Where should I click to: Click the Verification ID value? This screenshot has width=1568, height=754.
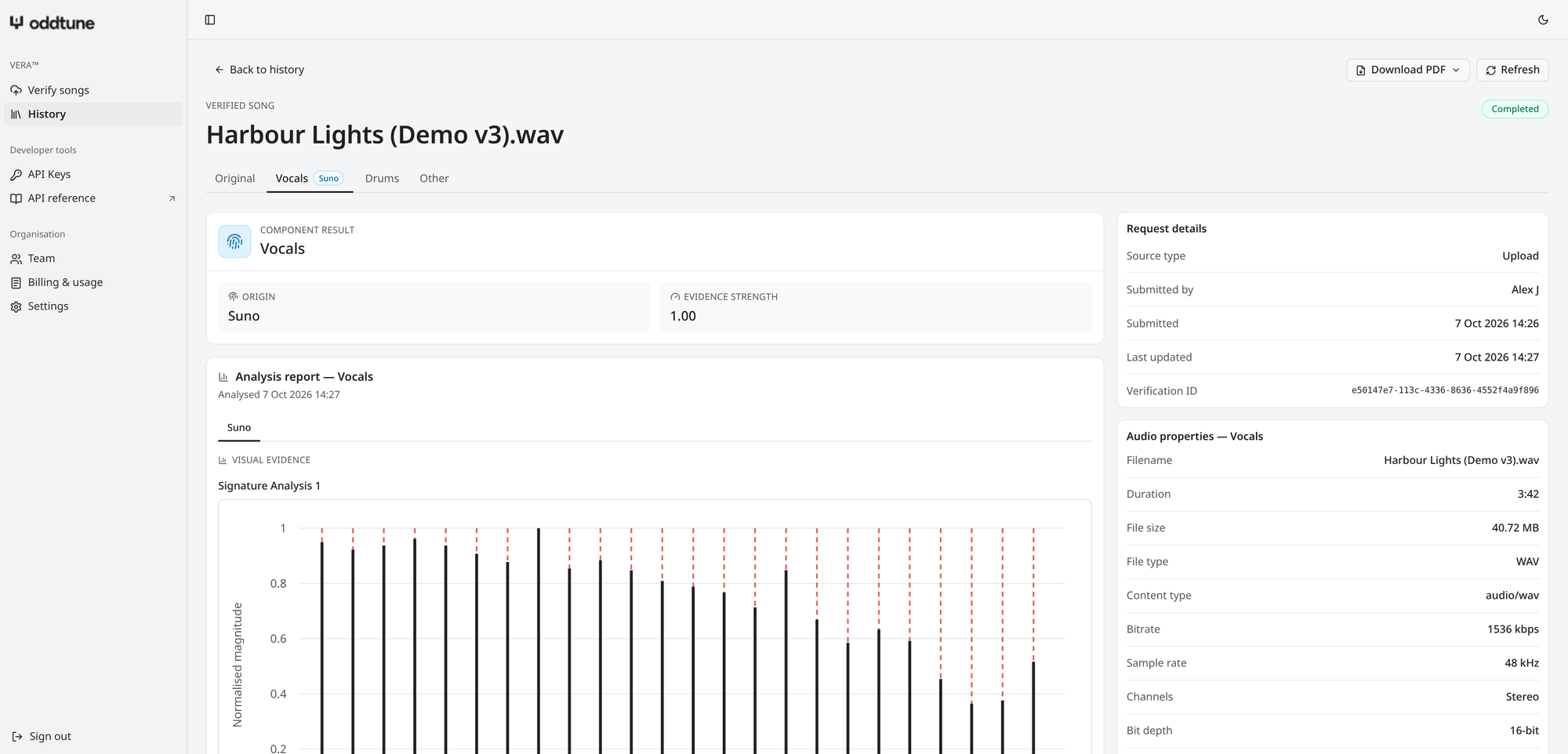click(x=1445, y=390)
